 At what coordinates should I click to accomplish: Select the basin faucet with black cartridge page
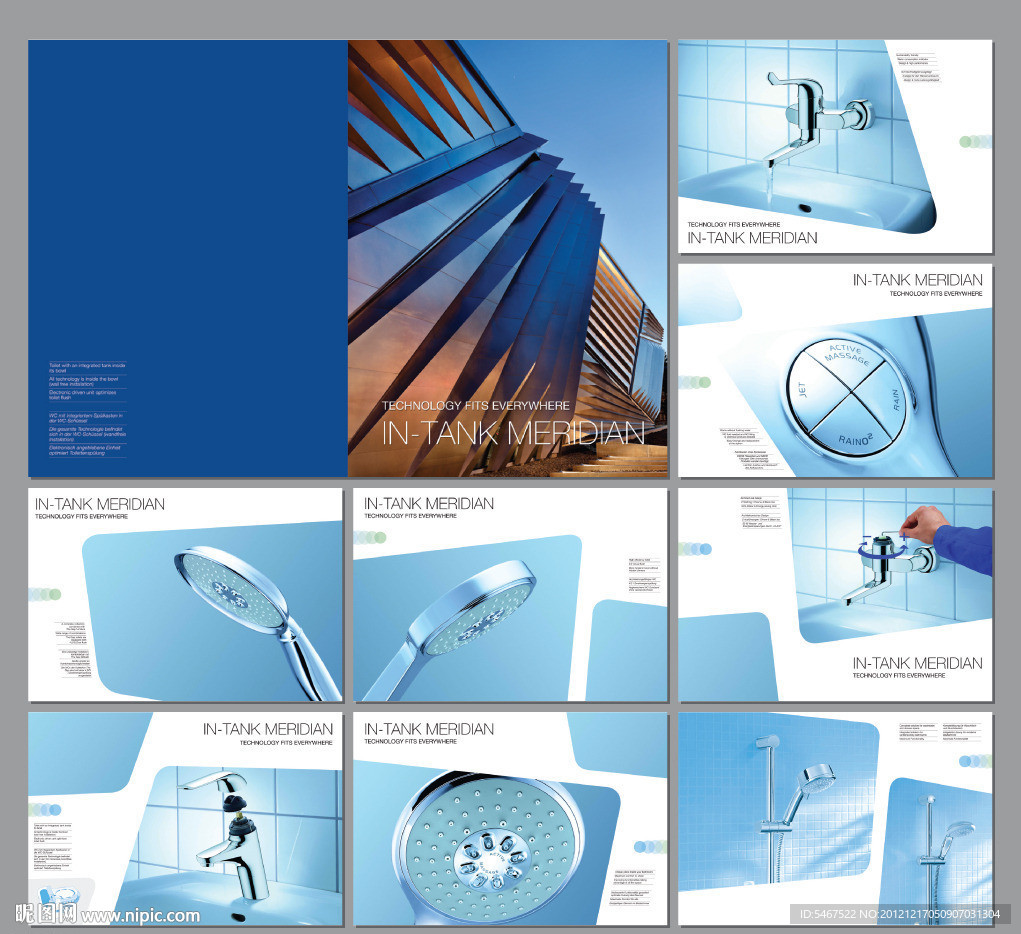coord(185,819)
